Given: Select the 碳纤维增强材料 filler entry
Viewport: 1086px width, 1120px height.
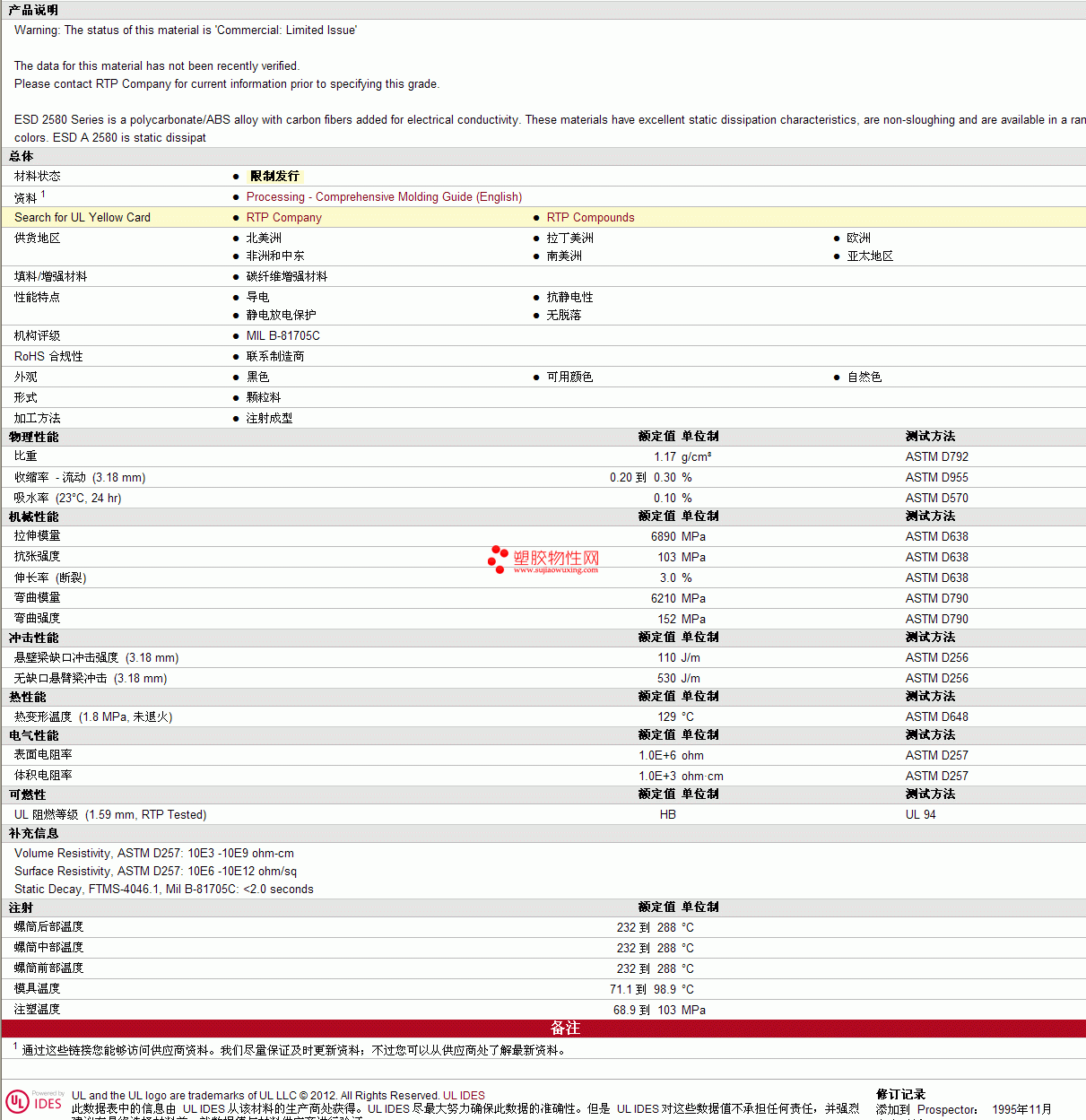Looking at the screenshot, I should click(287, 277).
